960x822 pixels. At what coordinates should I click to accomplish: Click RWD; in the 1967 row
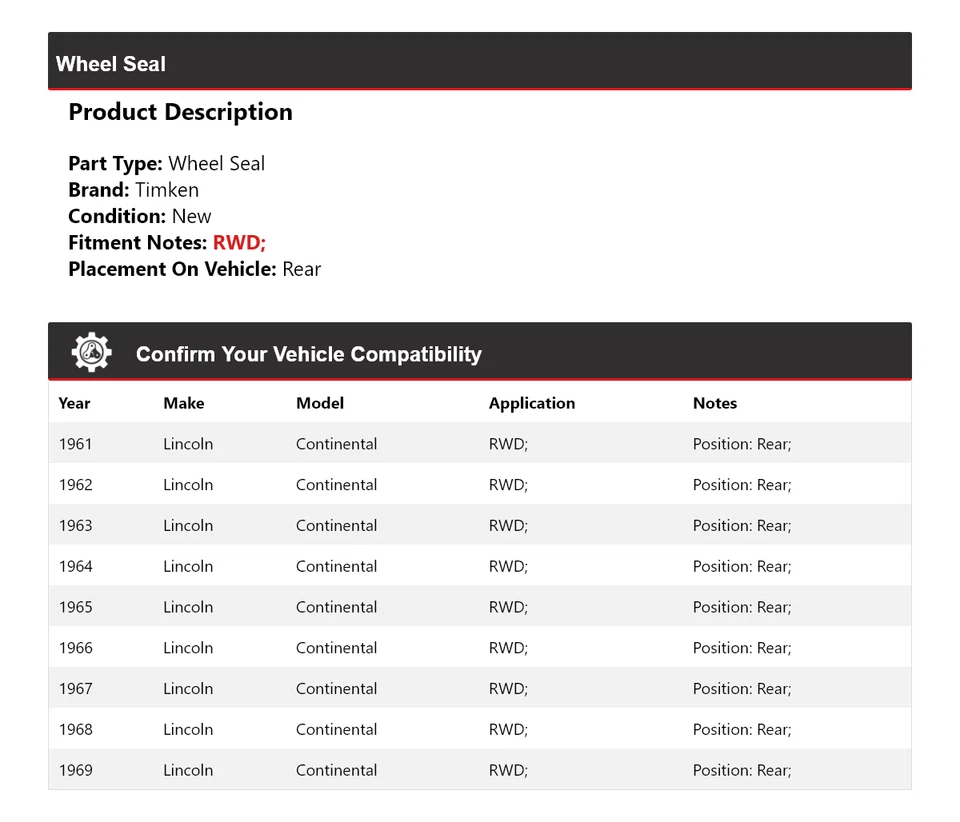pyautogui.click(x=508, y=689)
